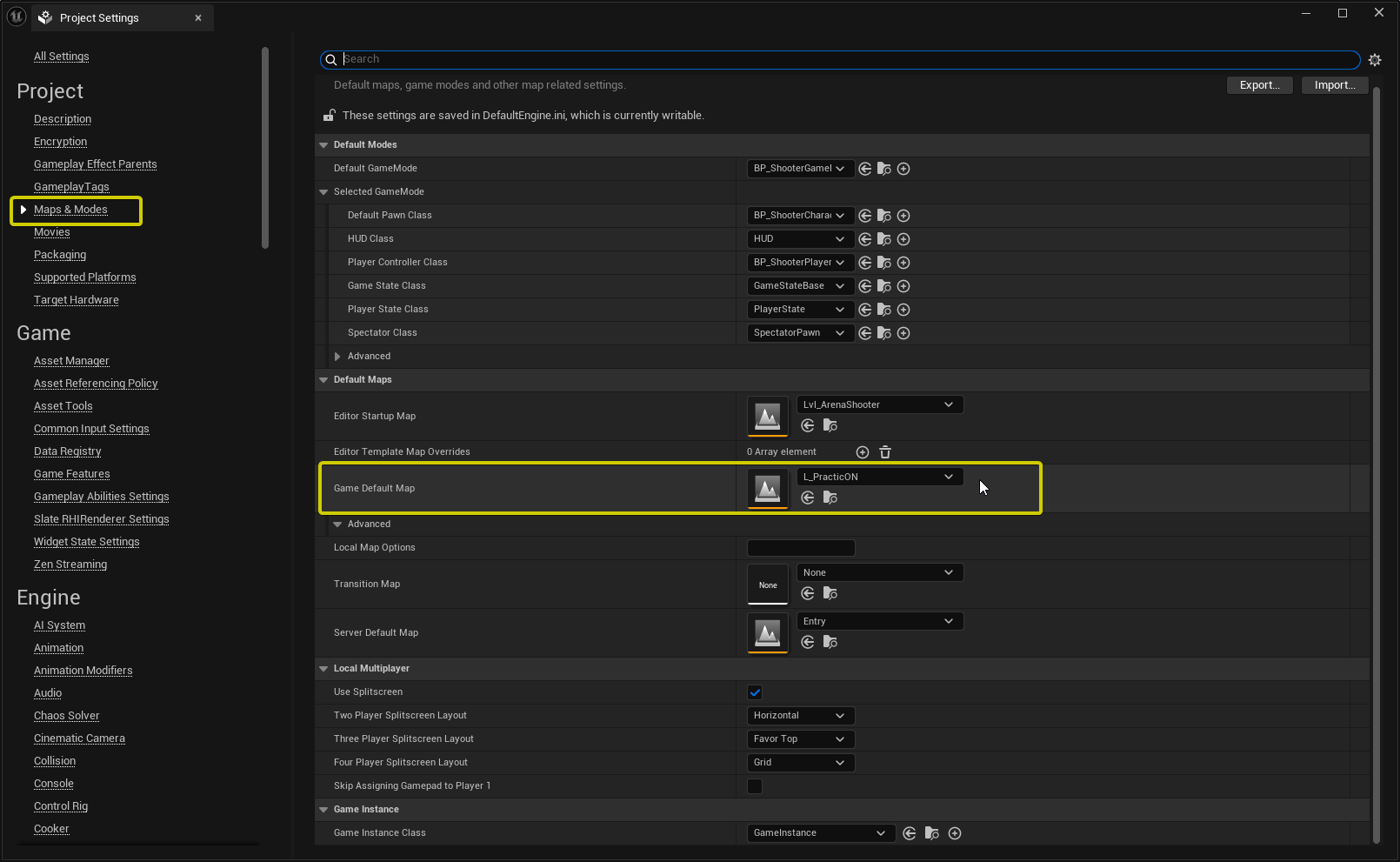1400x862 pixels.
Task: Browse to Game Default Map in Content Browser
Action: coord(830,498)
